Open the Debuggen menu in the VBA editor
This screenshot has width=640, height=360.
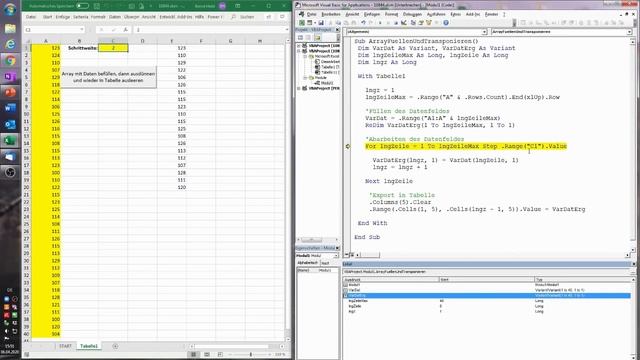pos(412,14)
